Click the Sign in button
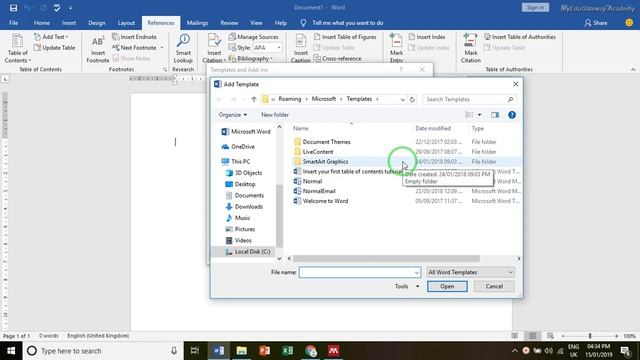The height and width of the screenshot is (360, 640). coord(535,8)
